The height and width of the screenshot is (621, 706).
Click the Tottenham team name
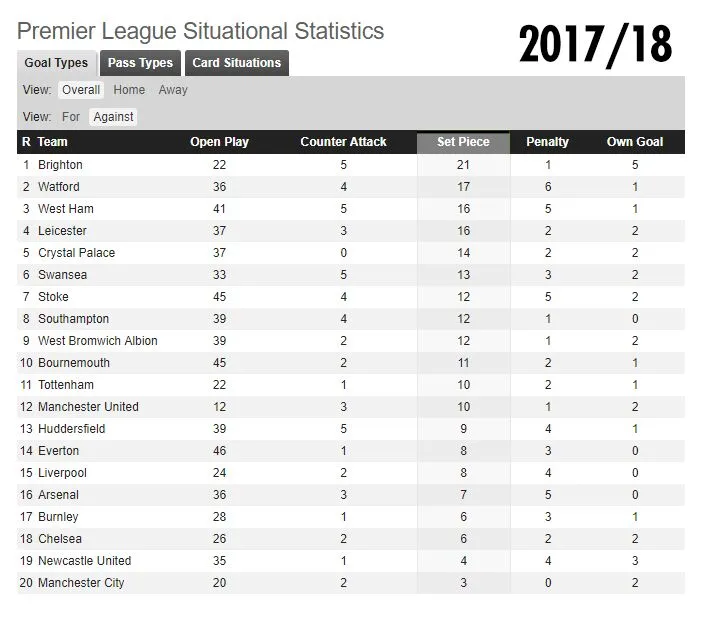click(66, 385)
